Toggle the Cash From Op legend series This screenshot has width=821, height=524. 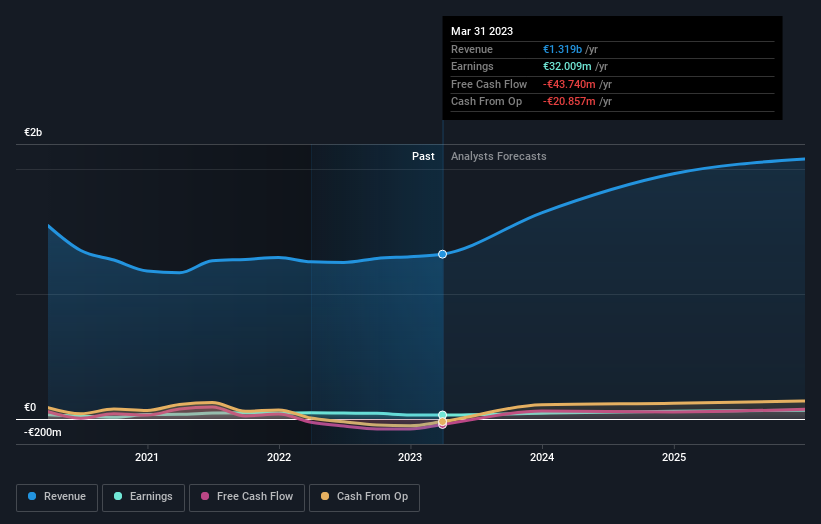pyautogui.click(x=364, y=497)
